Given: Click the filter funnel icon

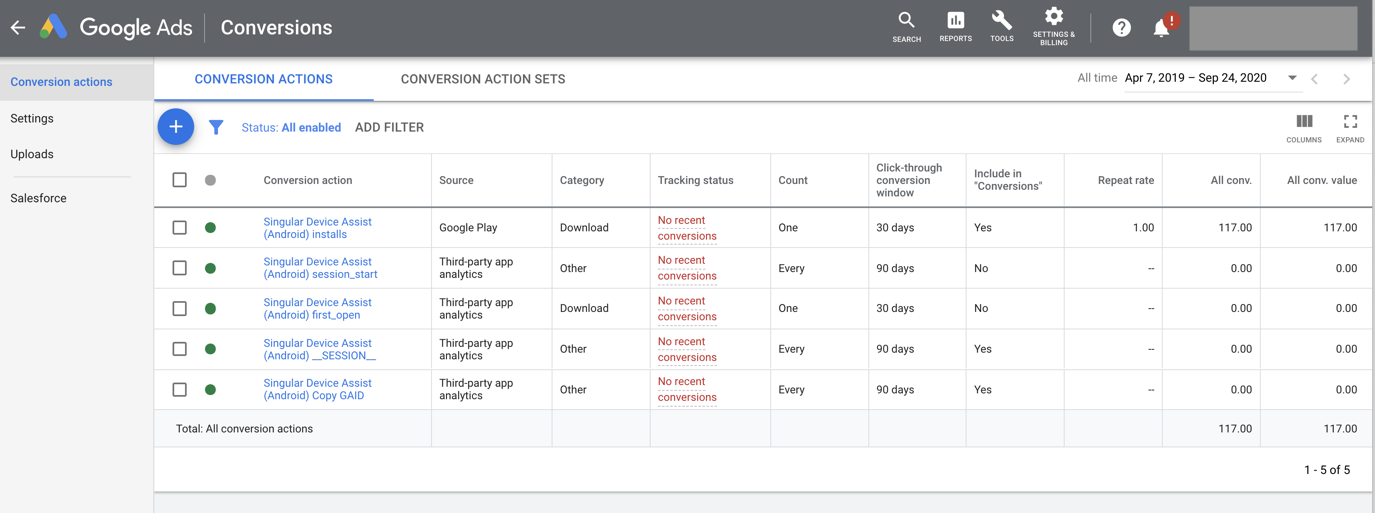Looking at the screenshot, I should tap(216, 127).
